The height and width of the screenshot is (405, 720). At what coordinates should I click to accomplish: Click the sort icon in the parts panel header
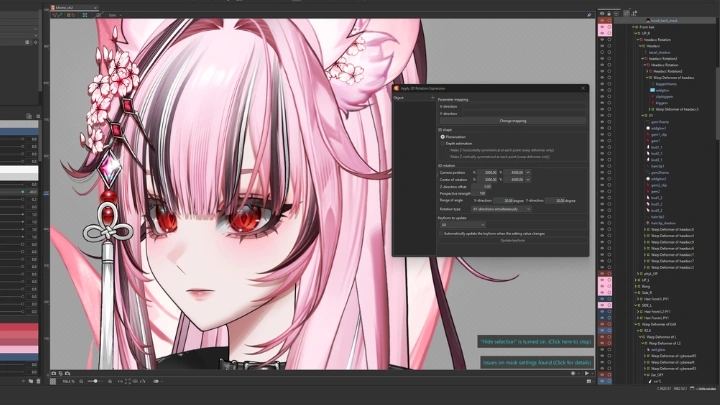coord(635,13)
